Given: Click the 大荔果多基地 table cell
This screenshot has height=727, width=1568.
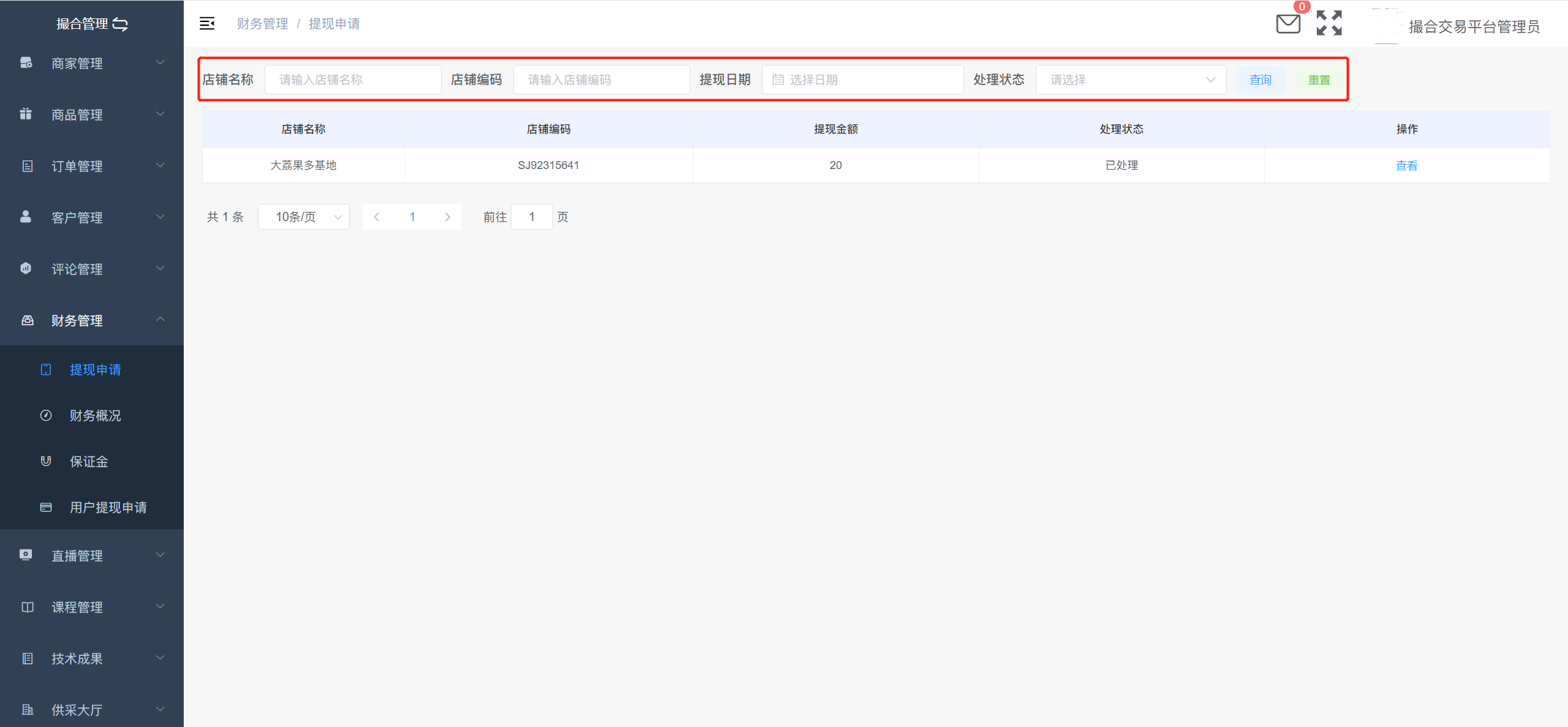Looking at the screenshot, I should tap(304, 165).
